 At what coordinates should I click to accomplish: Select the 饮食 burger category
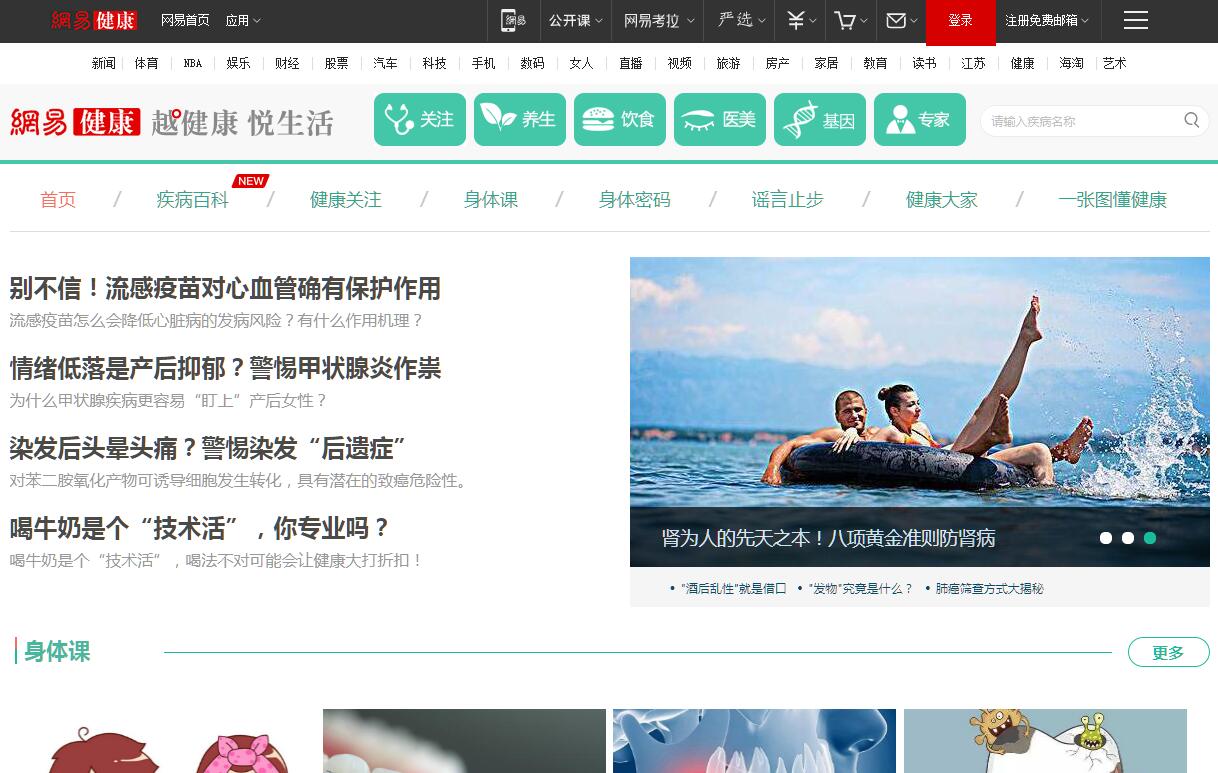pos(620,120)
